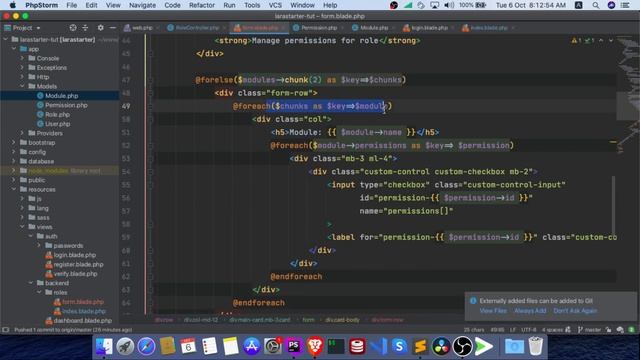Open the Refactor menu

pyautogui.click(x=202, y=5)
